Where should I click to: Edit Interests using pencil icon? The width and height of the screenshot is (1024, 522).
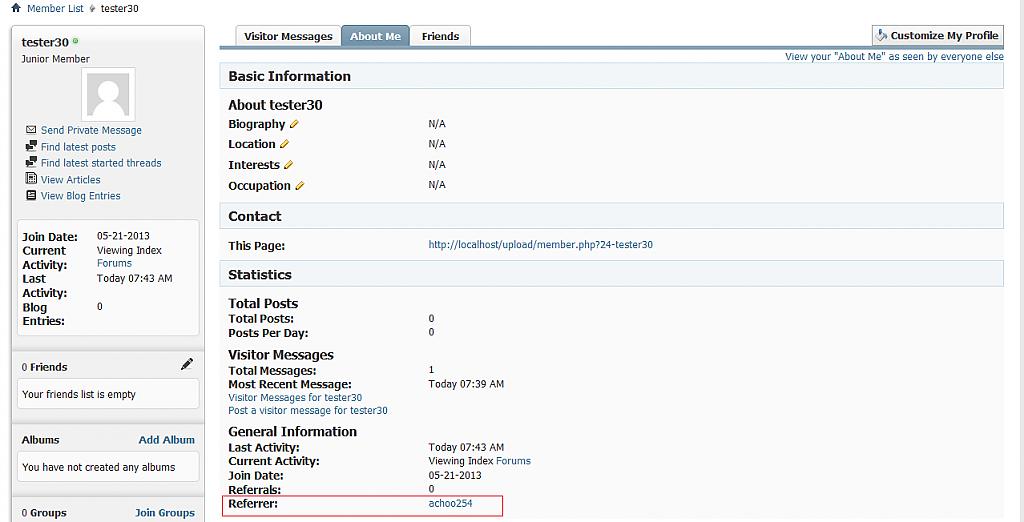289,165
